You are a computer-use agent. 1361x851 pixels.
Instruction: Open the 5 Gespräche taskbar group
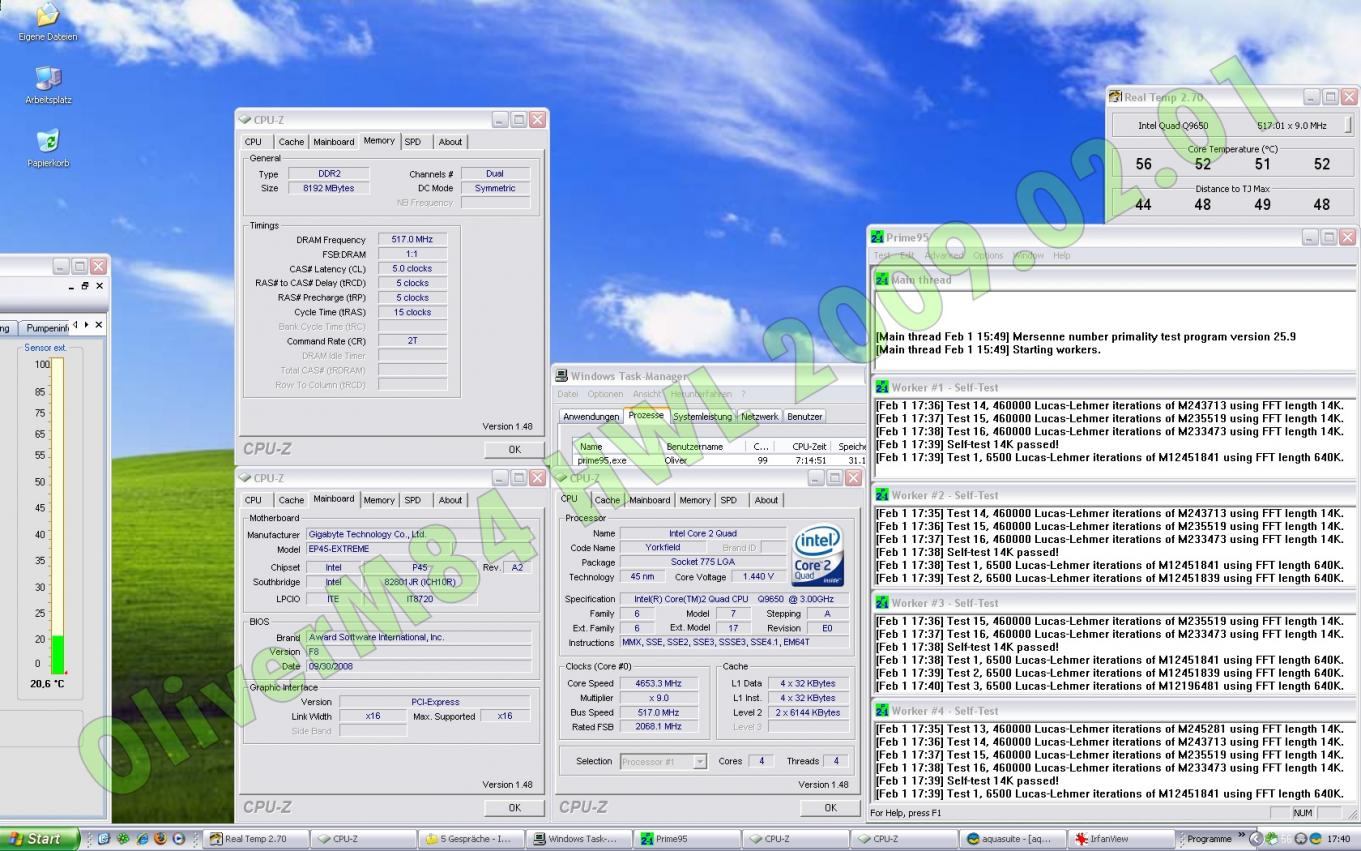470,839
